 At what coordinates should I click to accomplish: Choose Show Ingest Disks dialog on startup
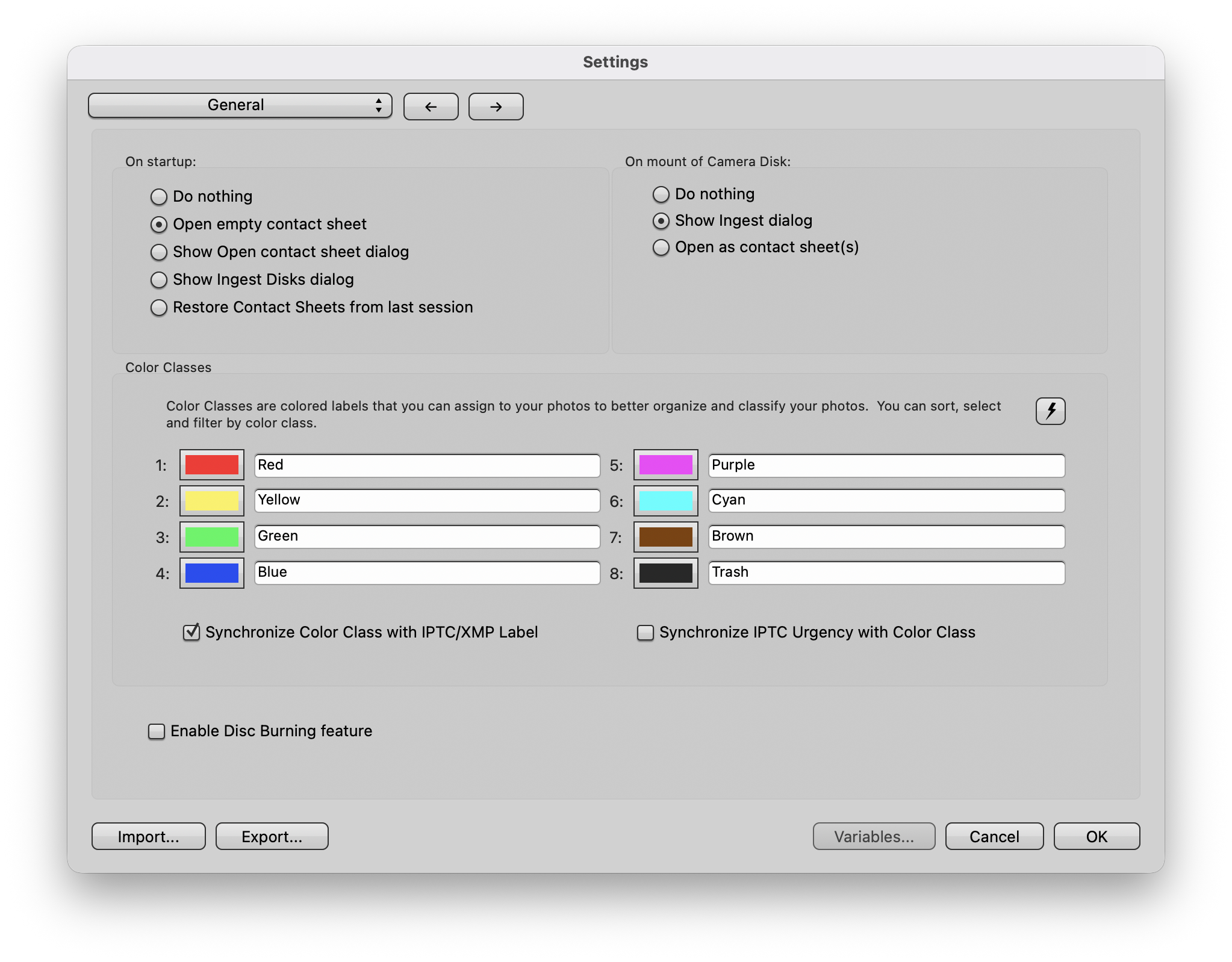[159, 280]
